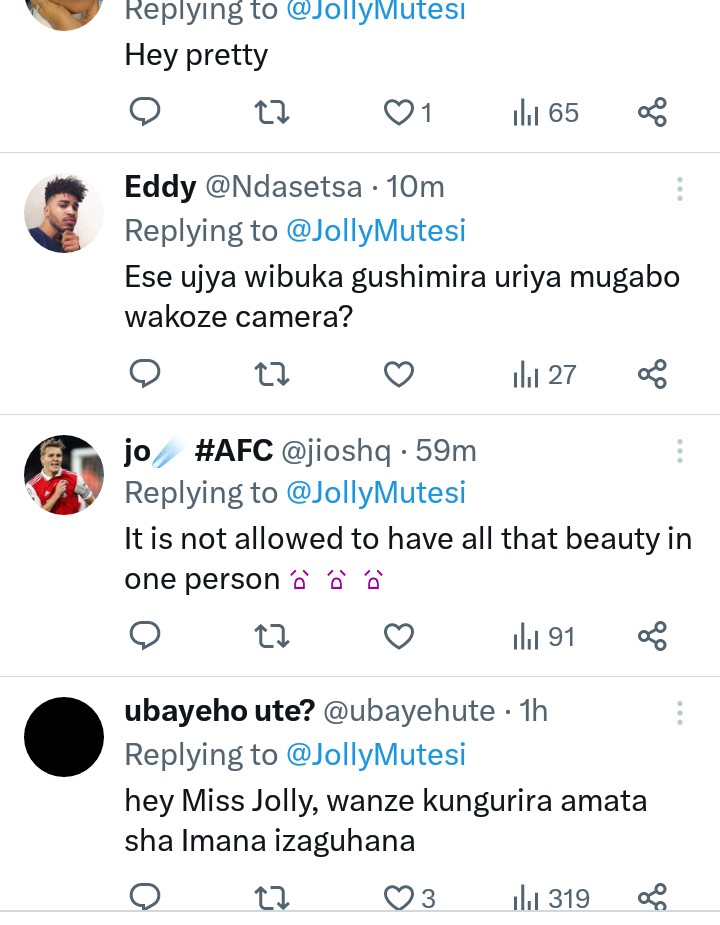Open @JollyMutesi link in ubayeho ute's reply
This screenshot has height=925, width=720.
coord(376,755)
